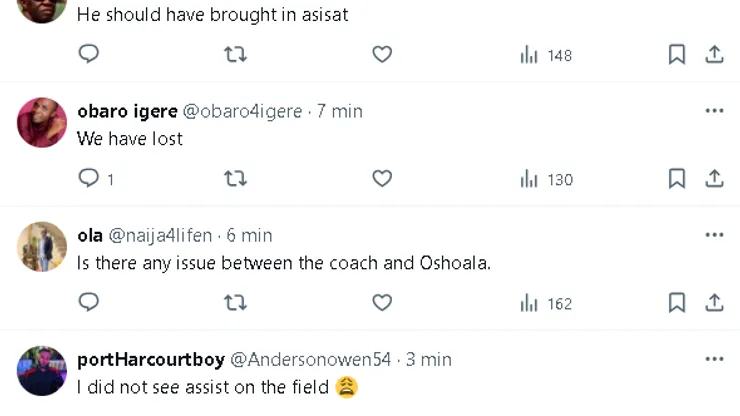Image resolution: width=740 pixels, height=416 pixels.
Task: Open more menu on ola's tweet
Action: point(714,235)
